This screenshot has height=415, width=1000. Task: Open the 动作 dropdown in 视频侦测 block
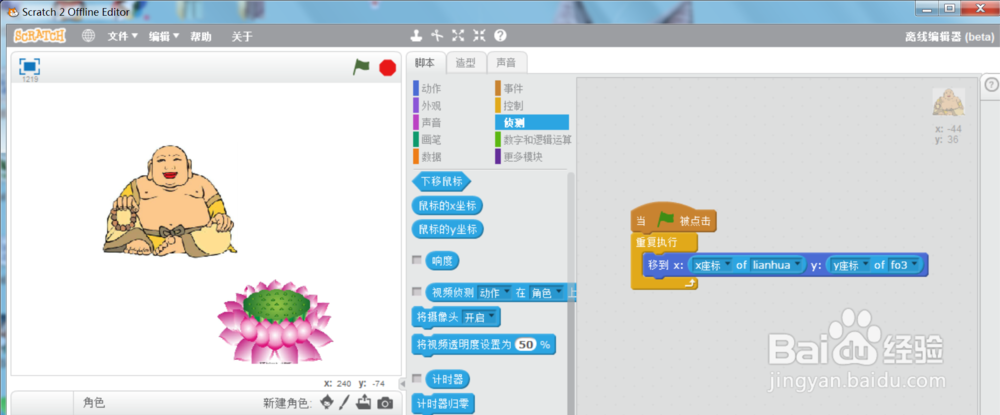(495, 293)
